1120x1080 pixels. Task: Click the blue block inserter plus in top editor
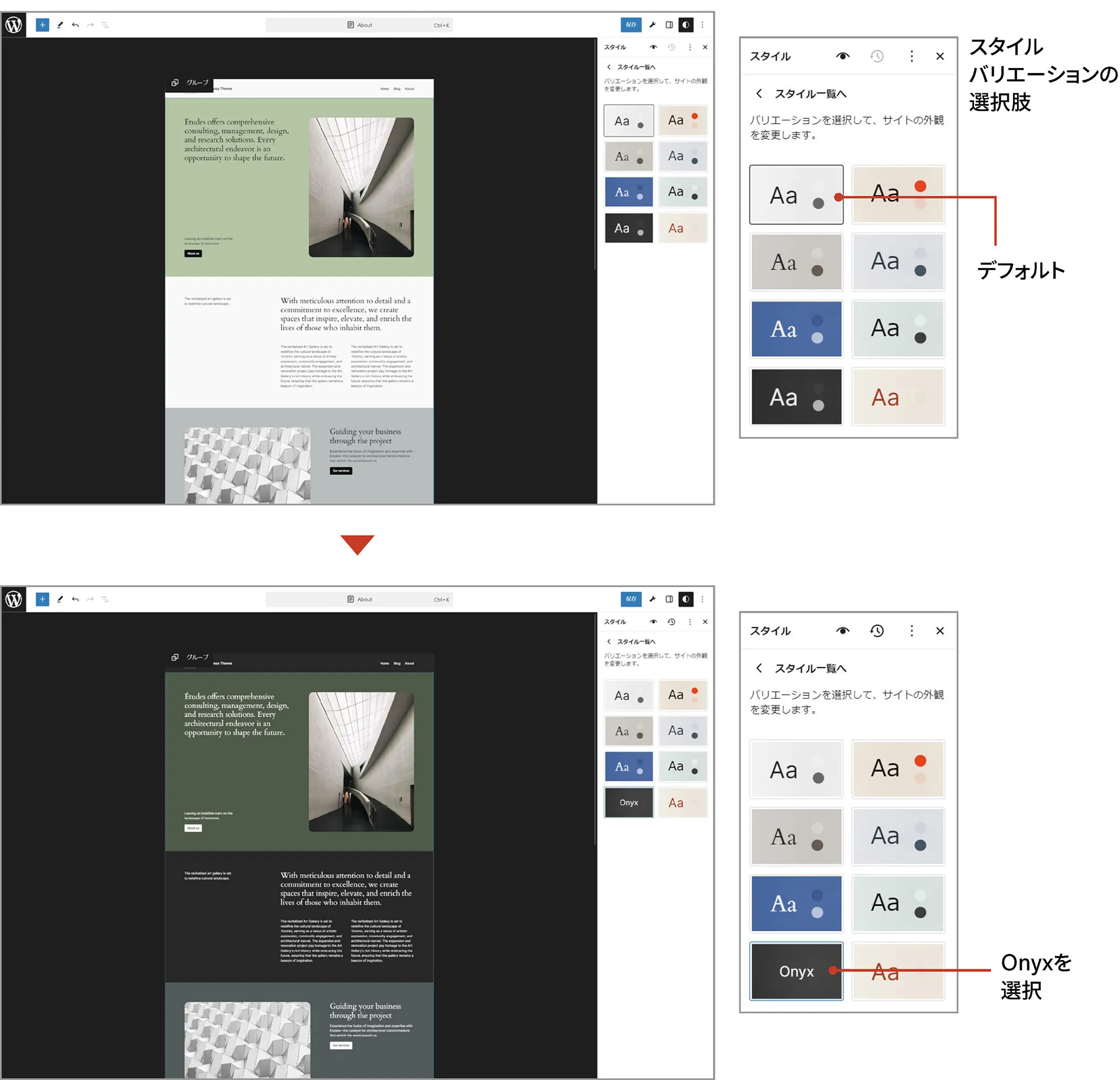coord(42,24)
